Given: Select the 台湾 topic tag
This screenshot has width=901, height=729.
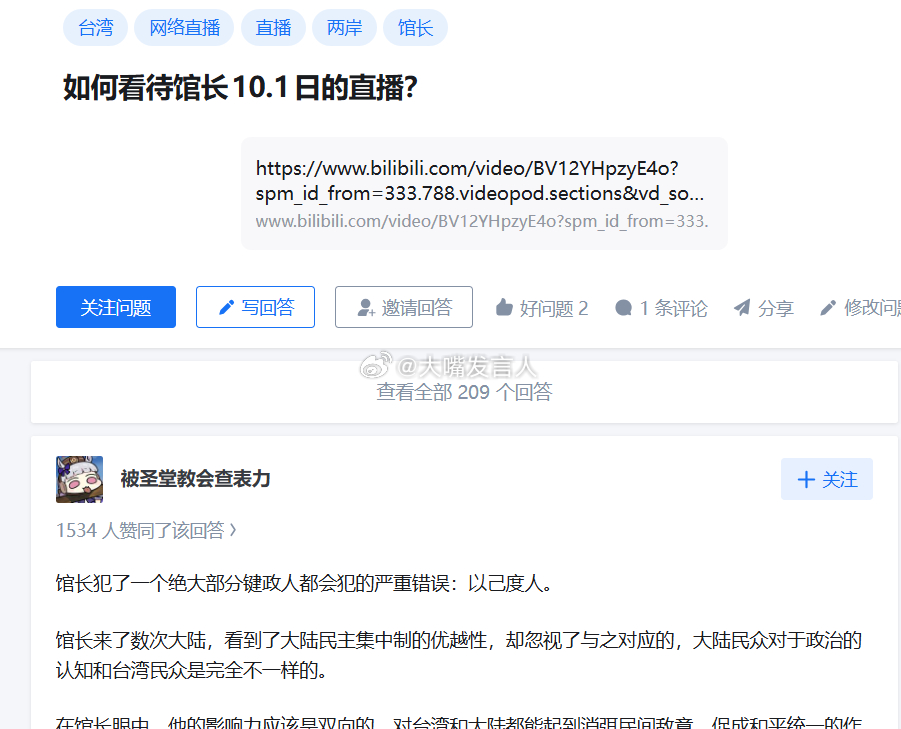Looking at the screenshot, I should (x=95, y=28).
